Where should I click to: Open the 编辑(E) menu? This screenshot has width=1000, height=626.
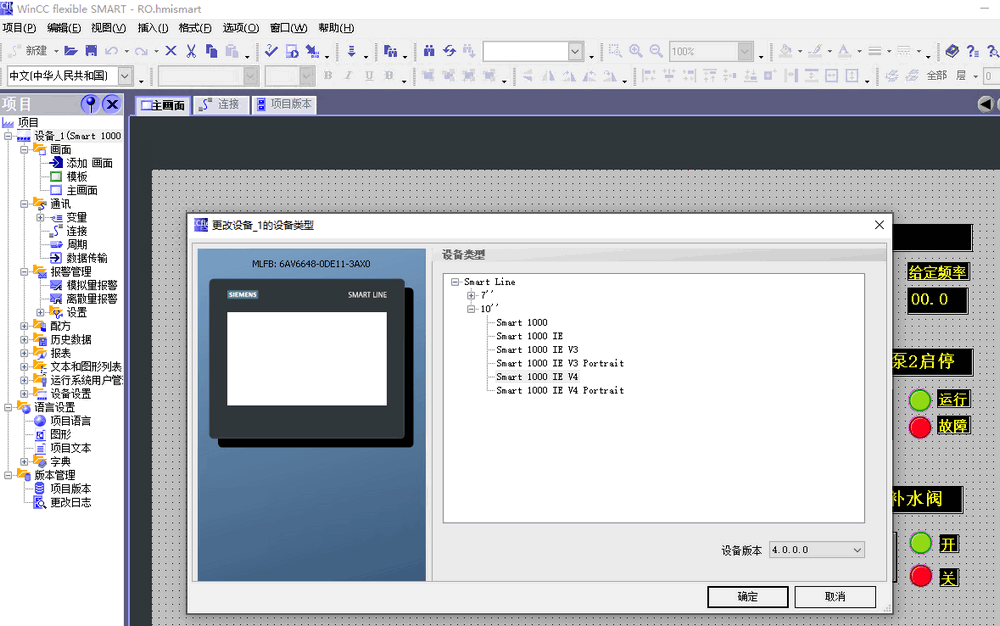click(64, 28)
